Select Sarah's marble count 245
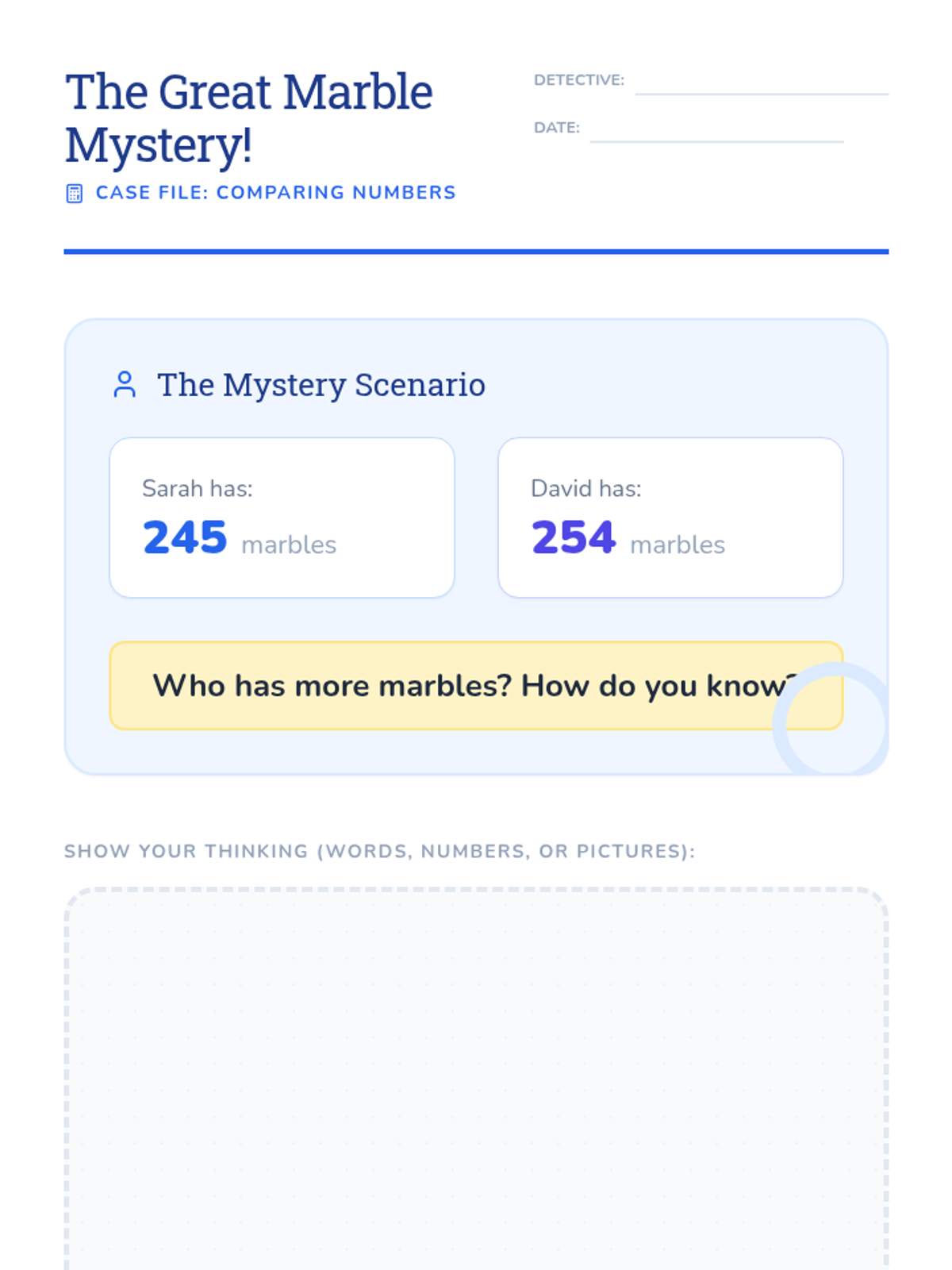Viewport: 952px width, 1270px height. click(x=185, y=538)
